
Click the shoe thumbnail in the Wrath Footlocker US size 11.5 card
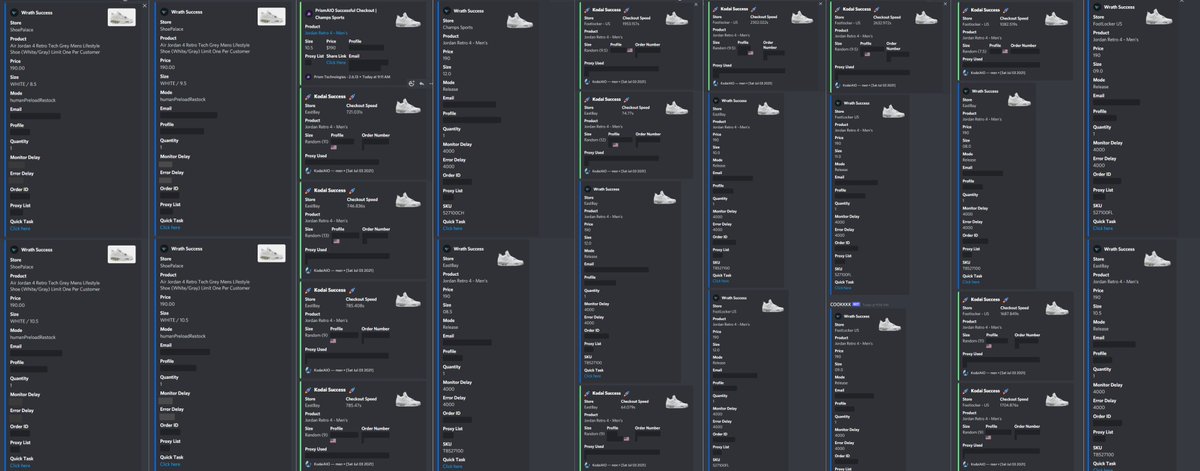pos(892,111)
